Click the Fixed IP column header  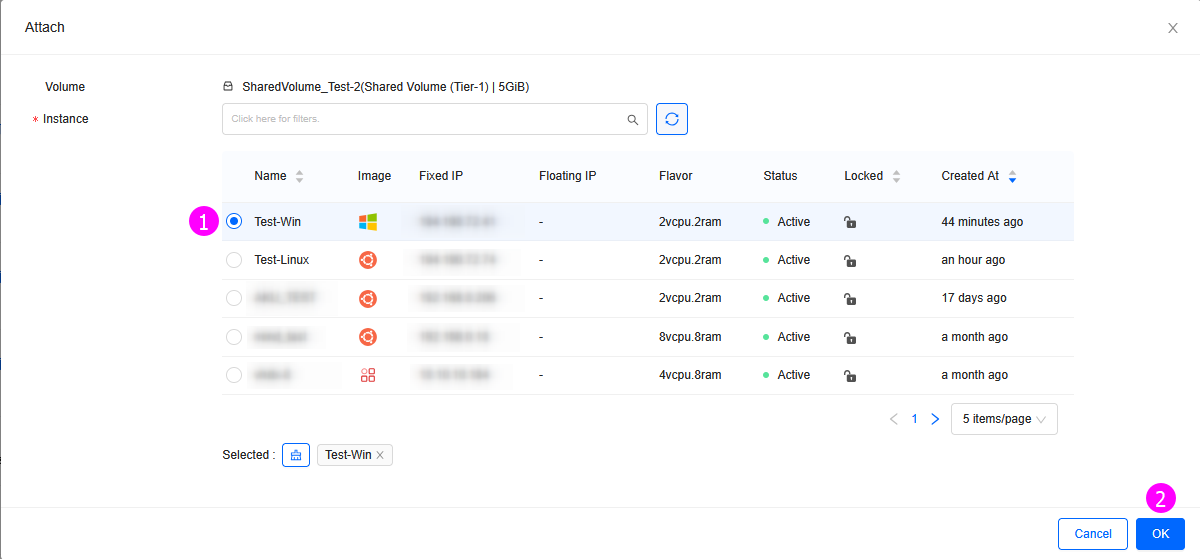tap(441, 176)
